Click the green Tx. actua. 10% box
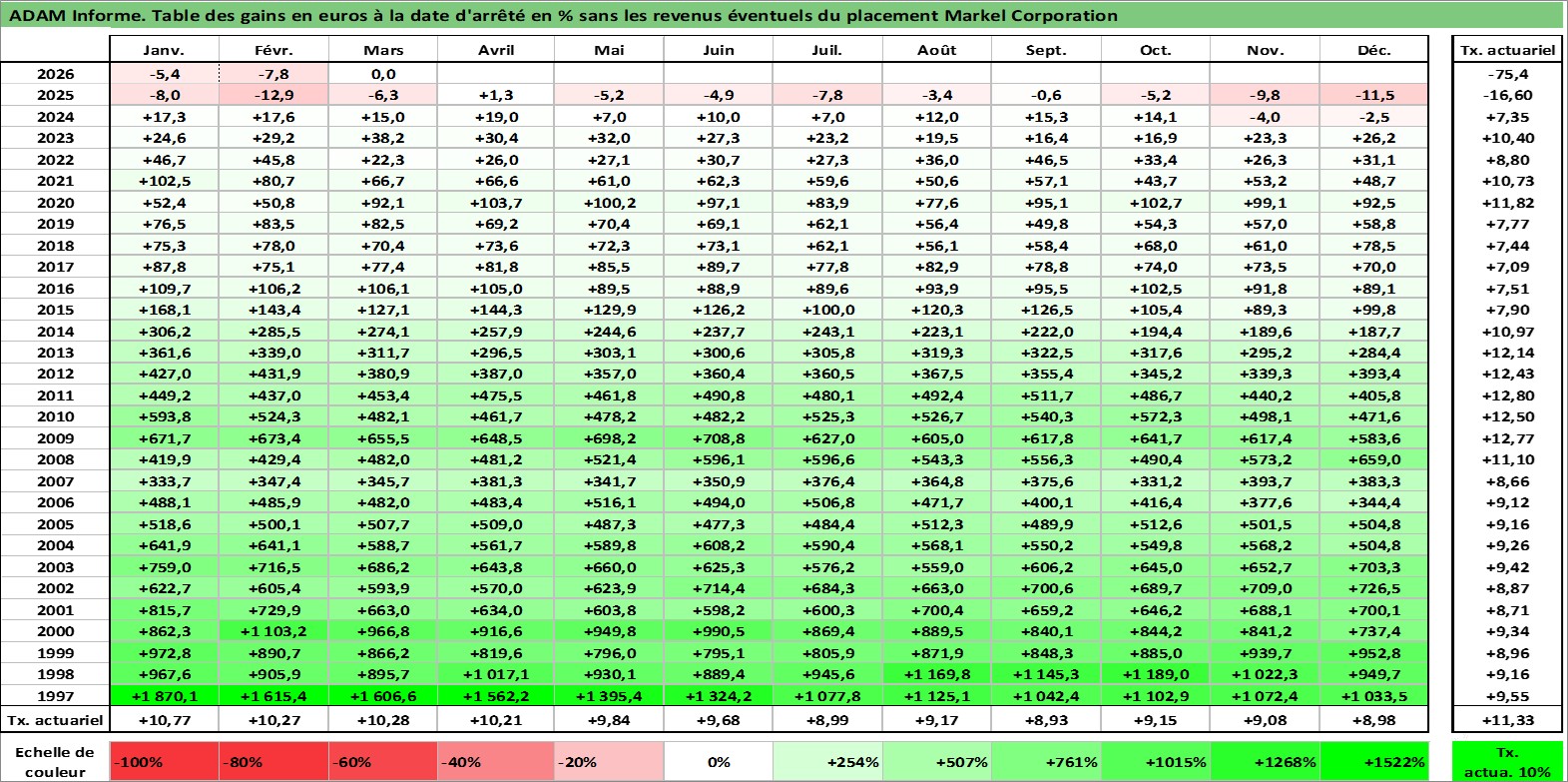 click(1507, 762)
